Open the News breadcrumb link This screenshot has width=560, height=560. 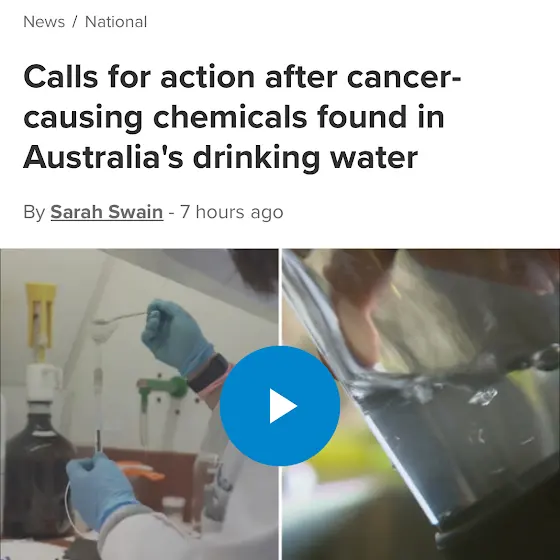click(x=44, y=22)
